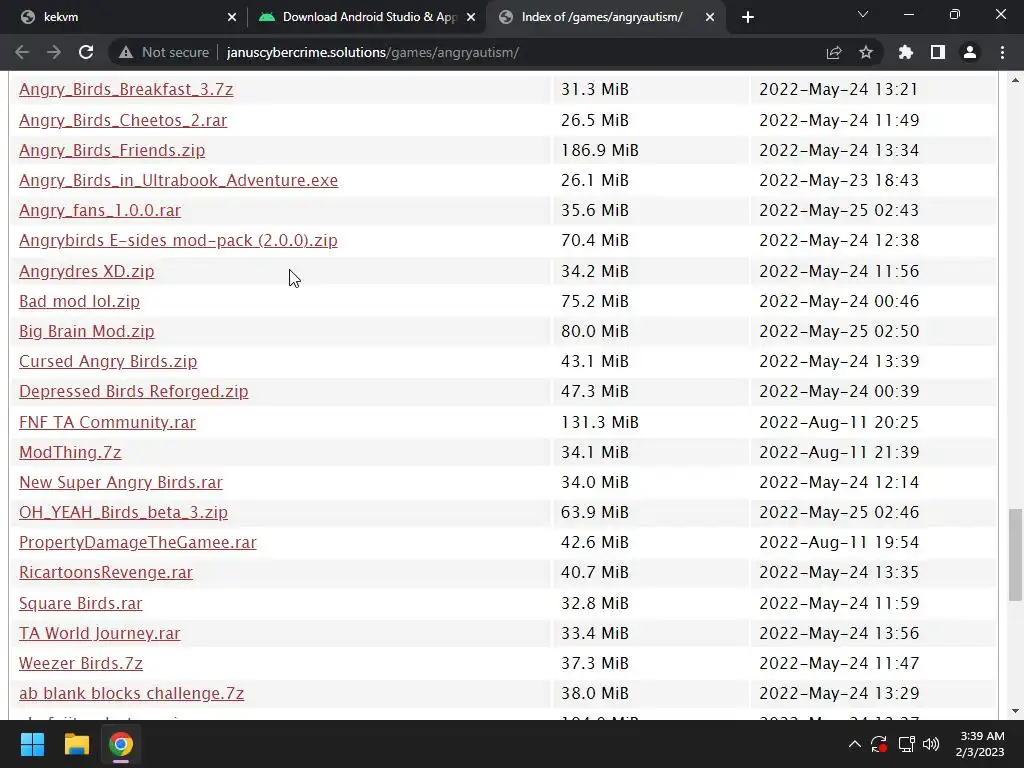Download OH_YEAH_Birds_beta_3.zip
1024x768 pixels.
pyautogui.click(x=123, y=513)
